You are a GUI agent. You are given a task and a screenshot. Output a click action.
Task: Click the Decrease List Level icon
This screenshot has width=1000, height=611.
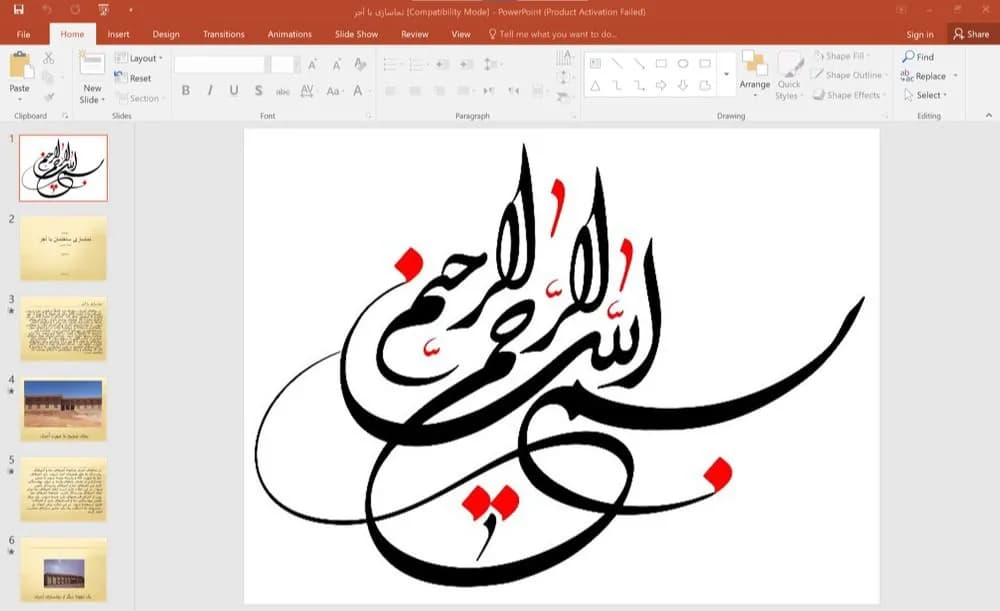point(442,64)
